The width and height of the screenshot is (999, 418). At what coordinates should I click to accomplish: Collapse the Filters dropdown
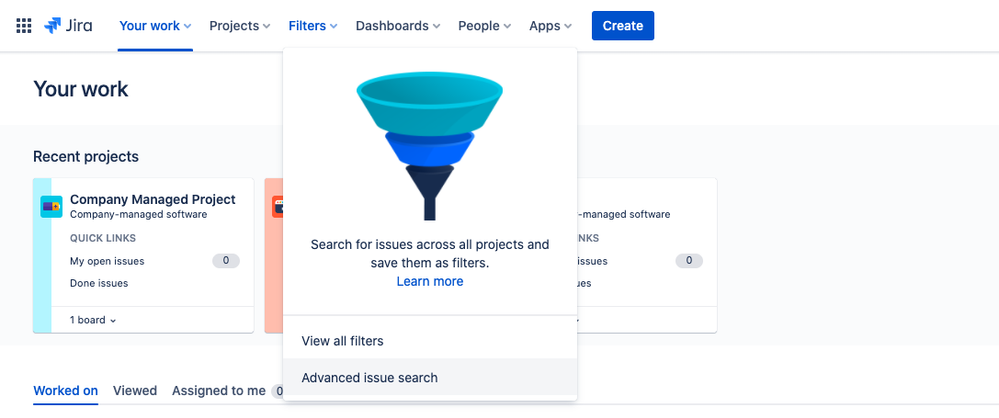click(313, 25)
